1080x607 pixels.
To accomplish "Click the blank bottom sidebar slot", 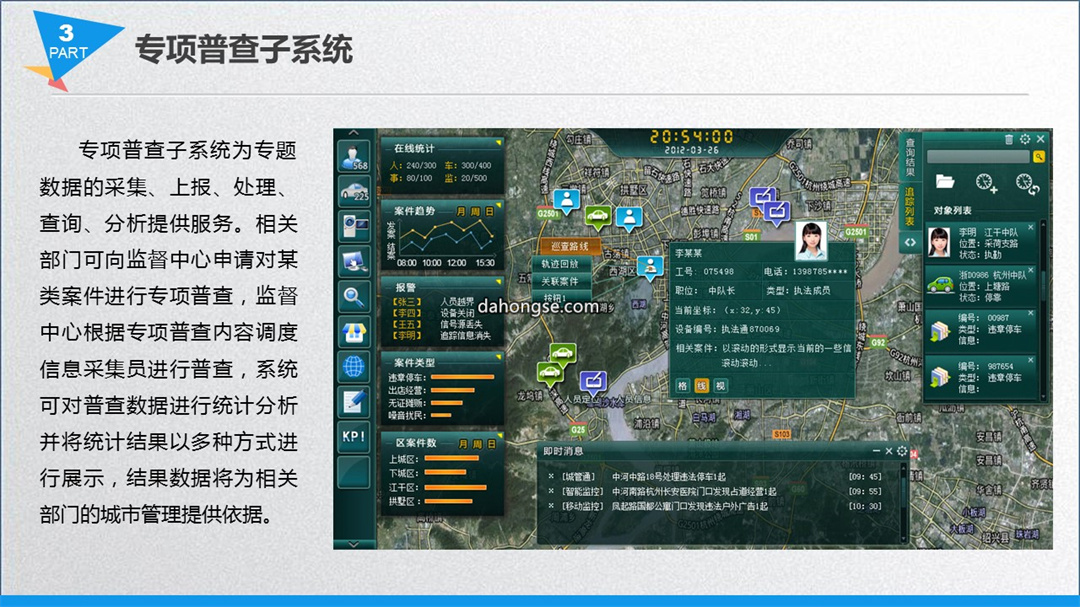I will 354,472.
